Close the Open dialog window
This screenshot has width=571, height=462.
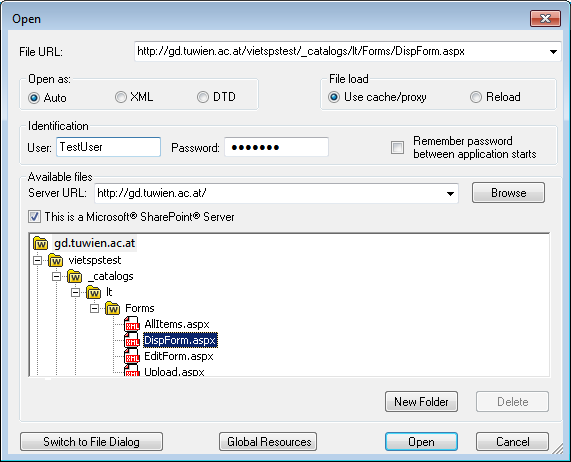tap(545, 18)
